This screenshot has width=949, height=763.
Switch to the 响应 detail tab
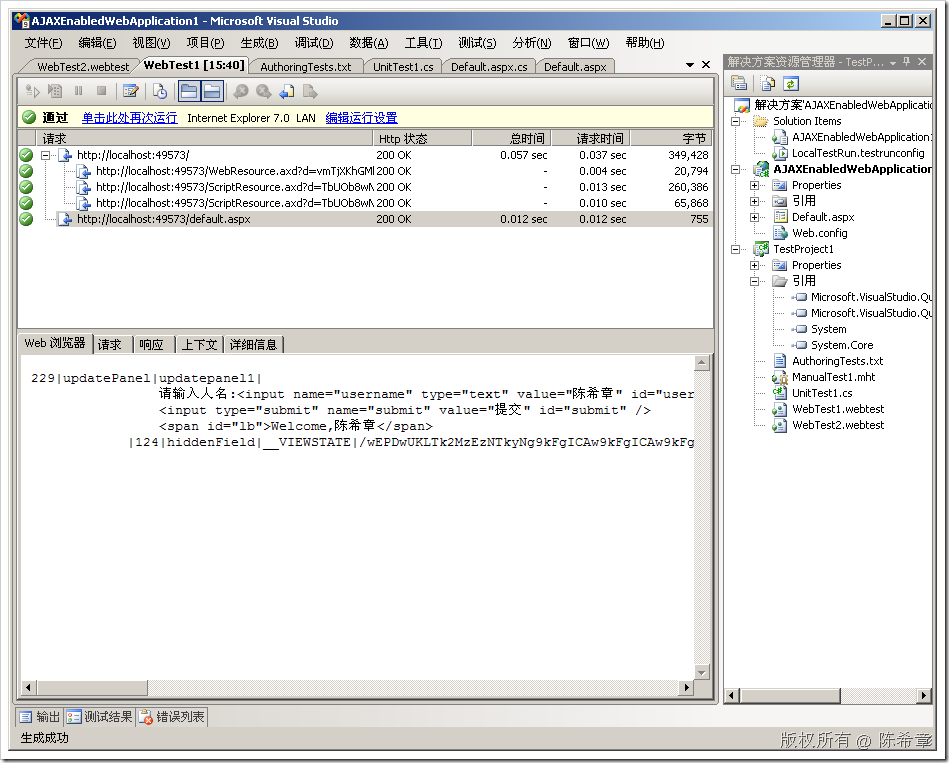point(151,344)
